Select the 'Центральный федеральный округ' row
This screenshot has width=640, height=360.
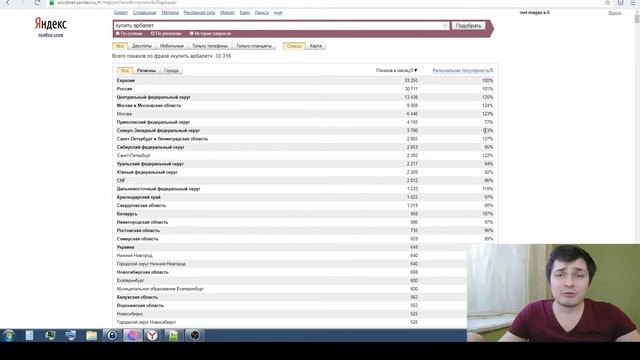pyautogui.click(x=305, y=97)
